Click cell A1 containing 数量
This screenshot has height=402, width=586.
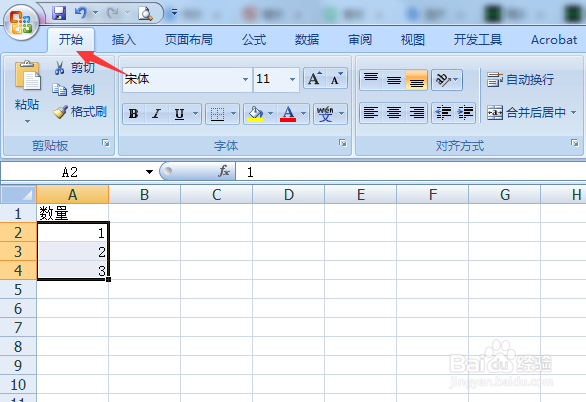[73, 213]
